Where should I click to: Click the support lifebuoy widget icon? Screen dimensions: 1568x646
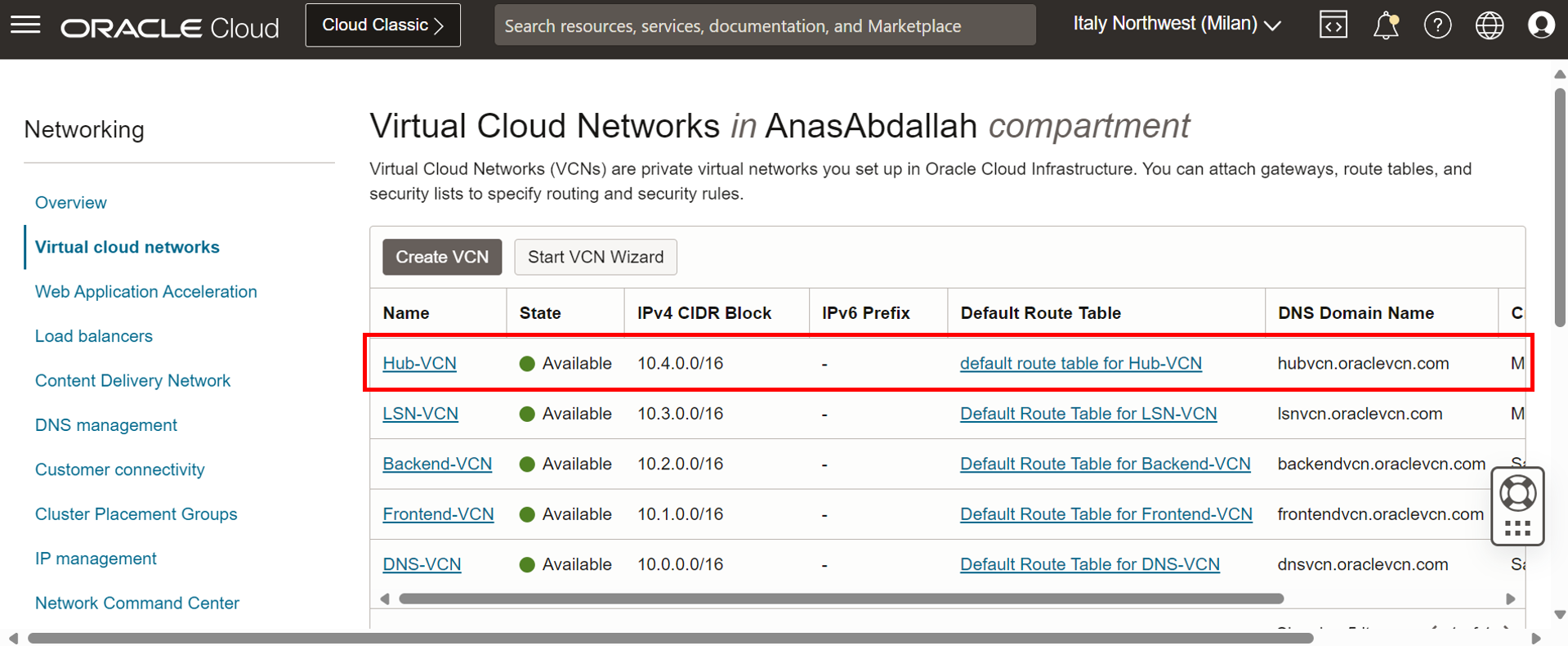[x=1517, y=493]
